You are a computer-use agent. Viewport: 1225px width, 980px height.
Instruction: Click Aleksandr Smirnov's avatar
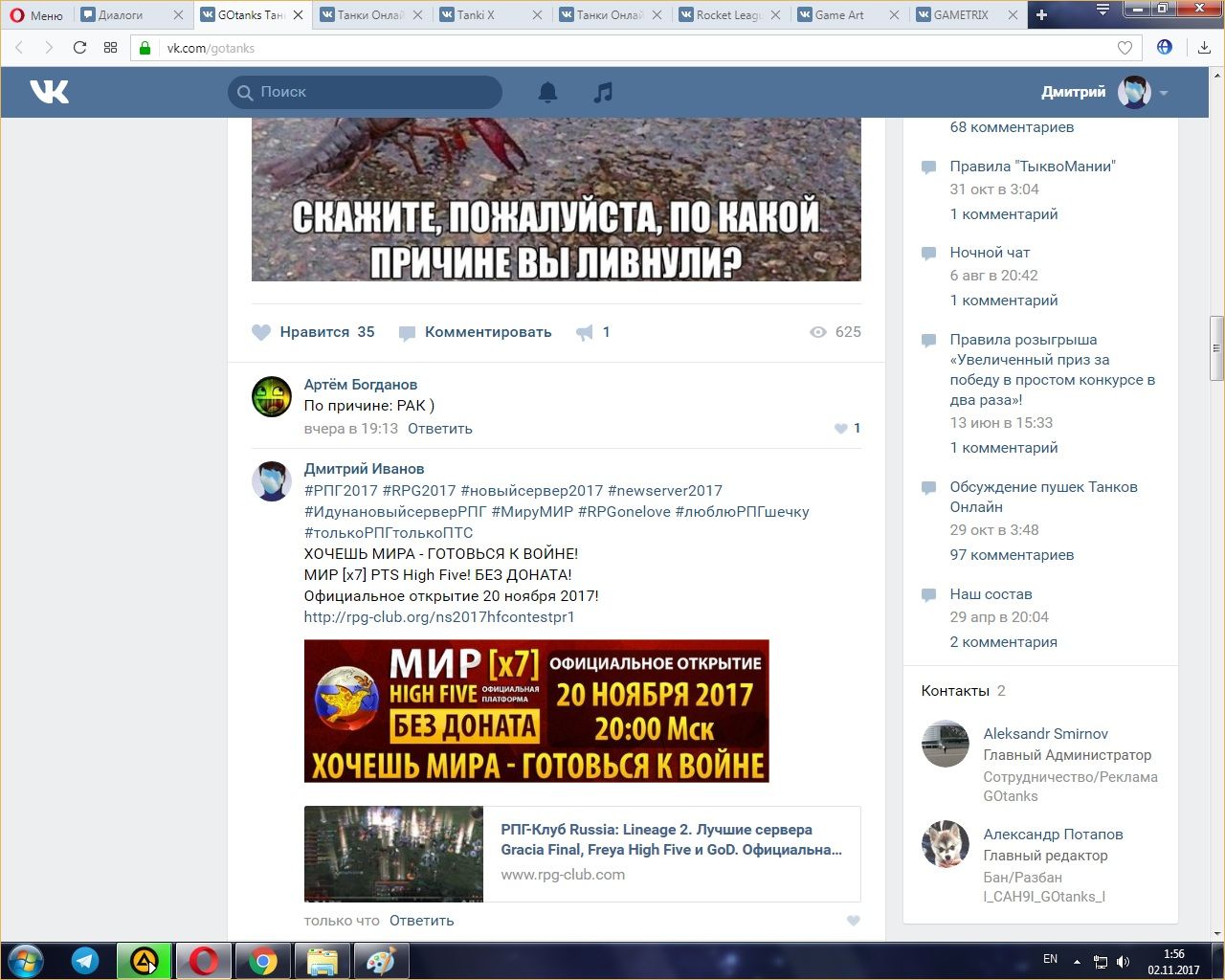[945, 744]
